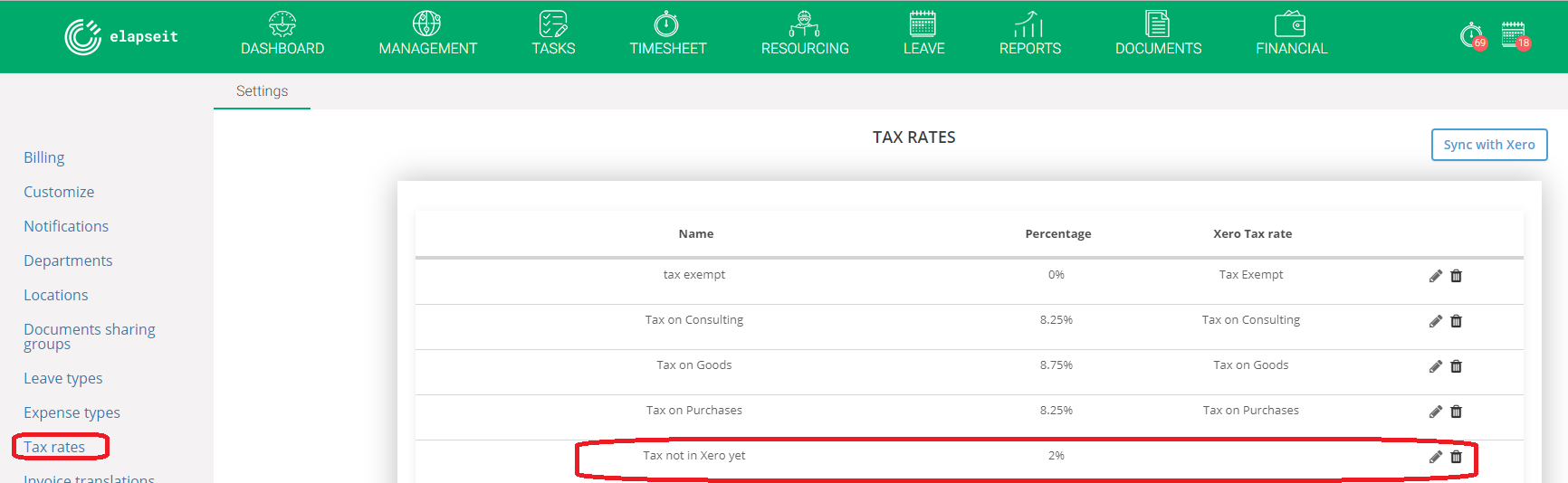Screen dimensions: 1568x483
Task: Open the Timesheet stopwatch icon
Action: (x=667, y=24)
